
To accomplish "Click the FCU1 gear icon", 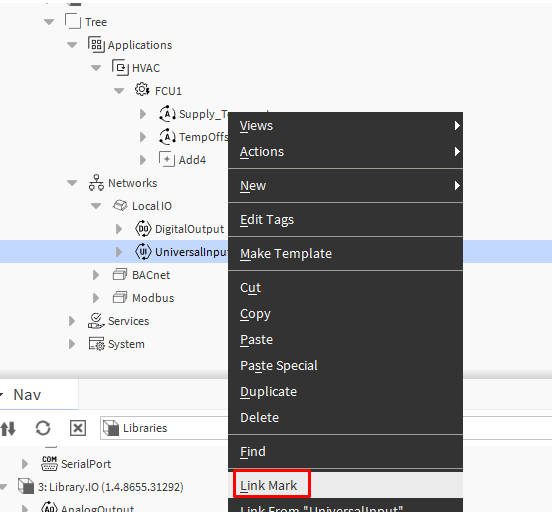I will click(142, 90).
